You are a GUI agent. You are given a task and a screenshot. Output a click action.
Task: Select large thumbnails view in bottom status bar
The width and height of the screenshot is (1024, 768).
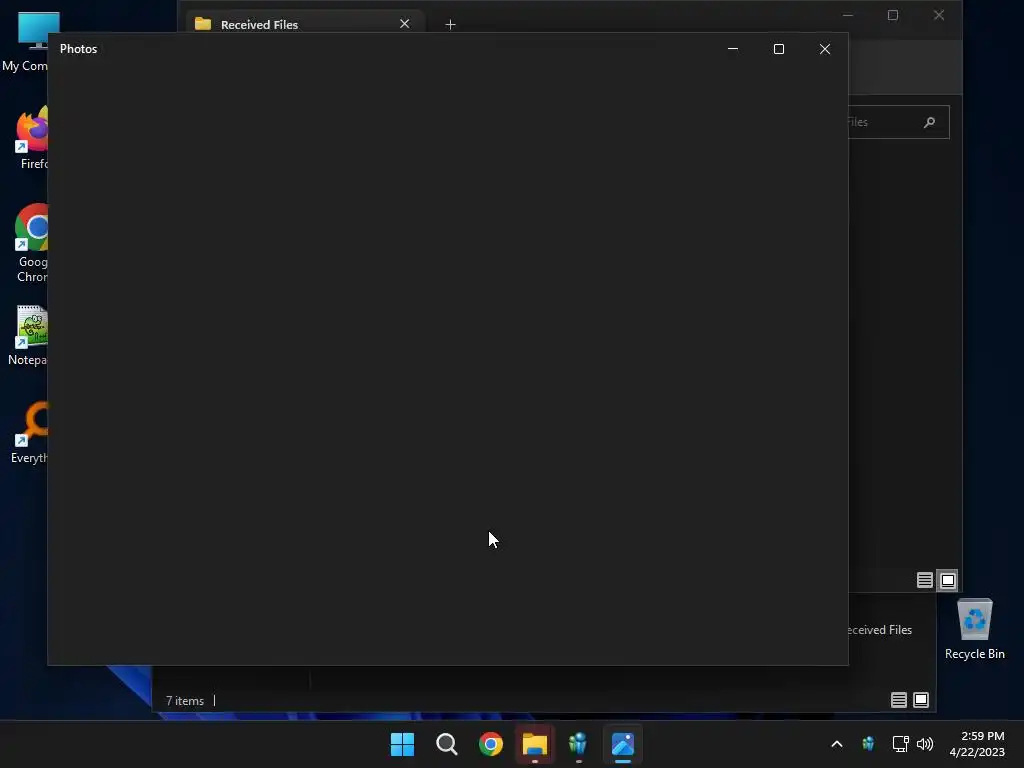click(x=921, y=700)
